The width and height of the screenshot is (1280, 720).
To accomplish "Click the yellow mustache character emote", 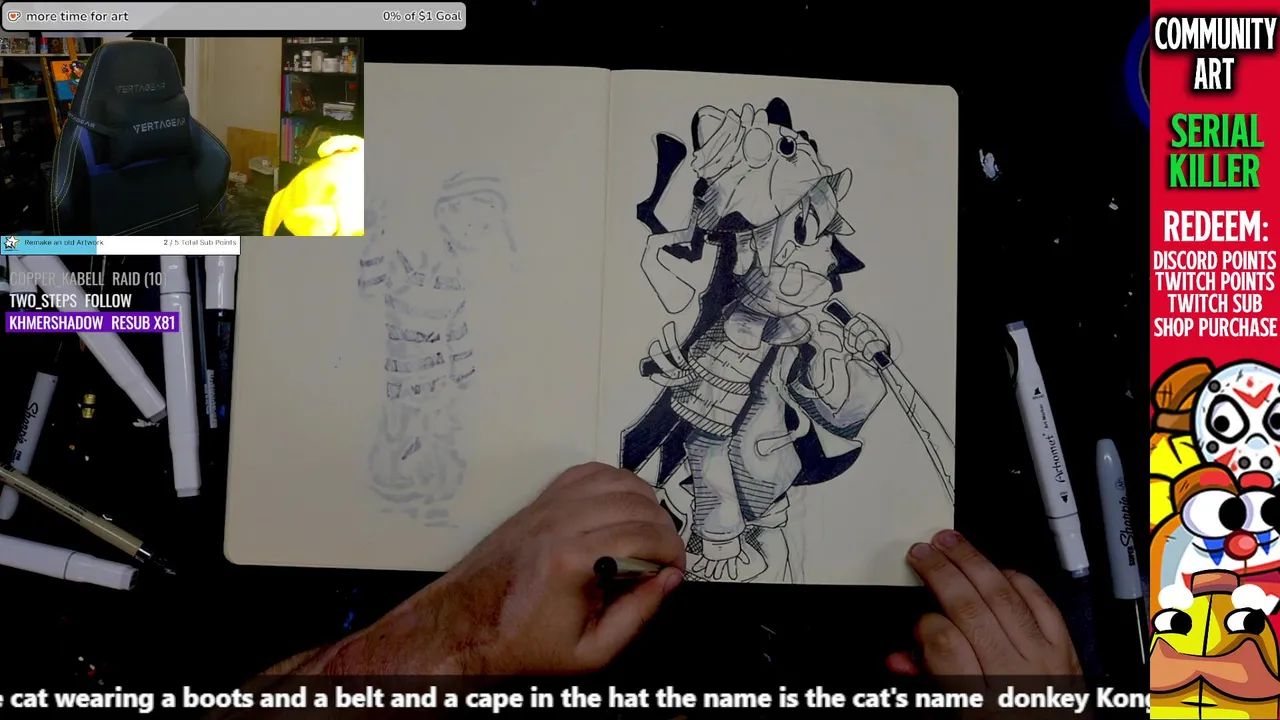I will [x=1214, y=648].
